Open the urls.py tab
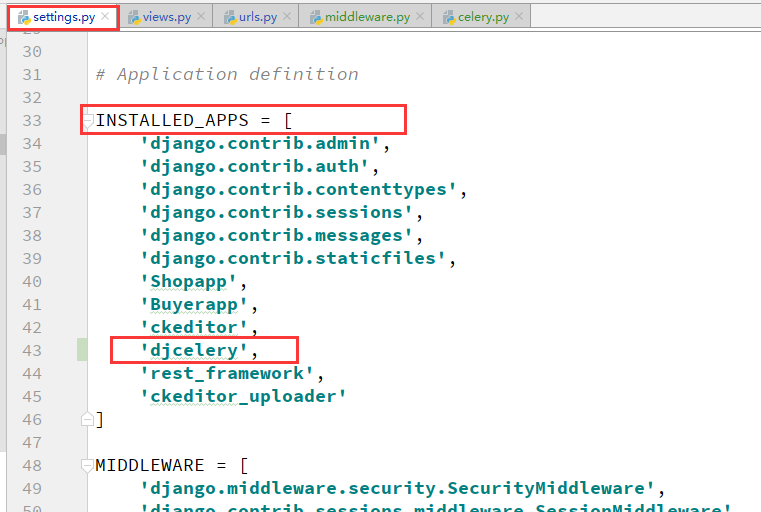This screenshot has height=512, width=761. point(258,17)
